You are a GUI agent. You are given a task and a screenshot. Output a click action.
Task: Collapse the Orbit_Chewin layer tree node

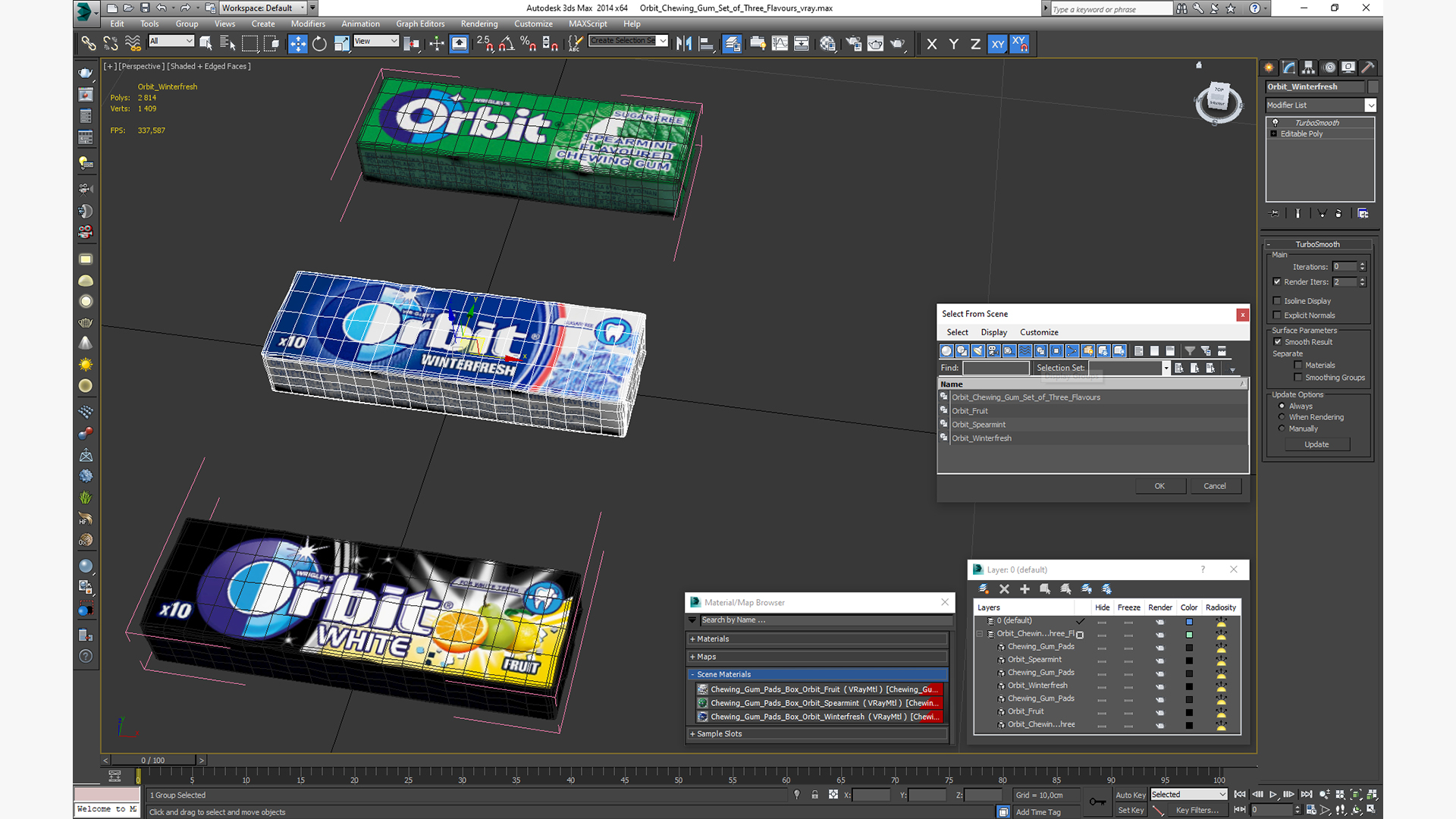point(980,634)
